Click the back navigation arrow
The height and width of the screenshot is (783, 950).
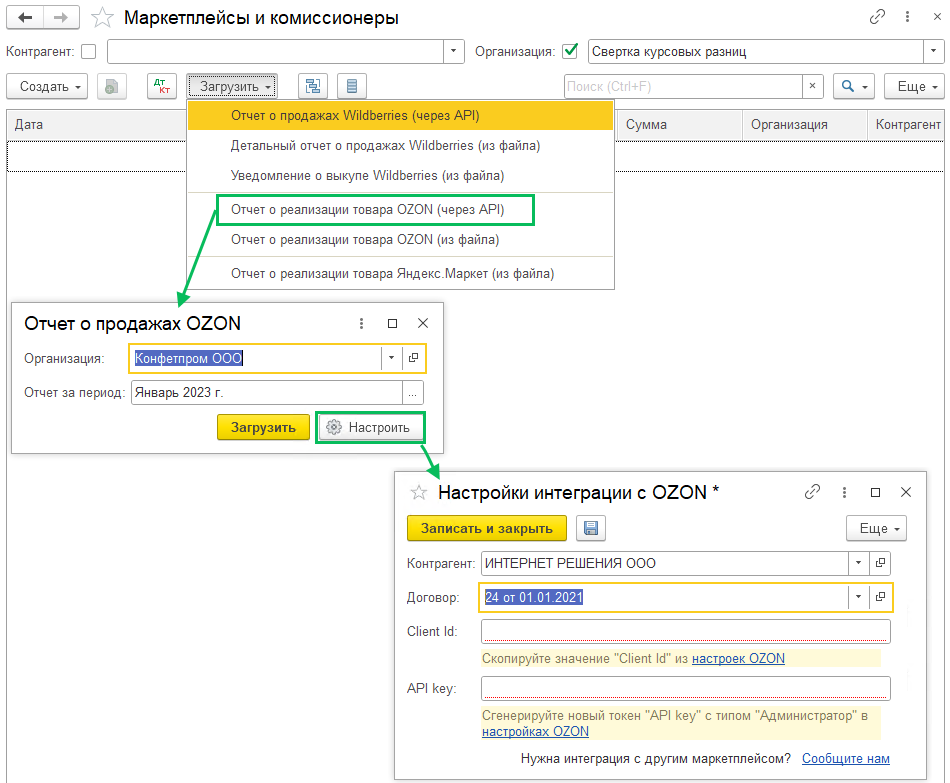tap(25, 18)
